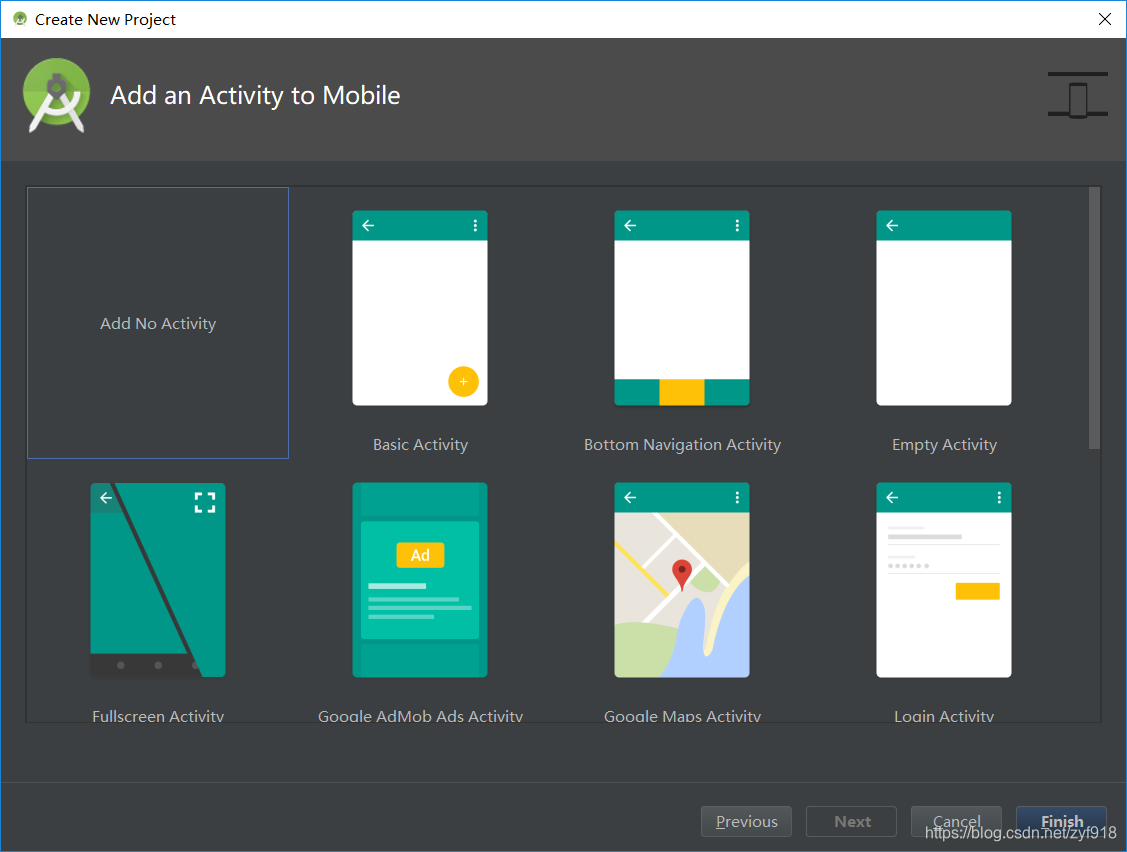Click the red map pin in Google Maps Activity
Screen dimensions: 1127x852
[x=681, y=575]
